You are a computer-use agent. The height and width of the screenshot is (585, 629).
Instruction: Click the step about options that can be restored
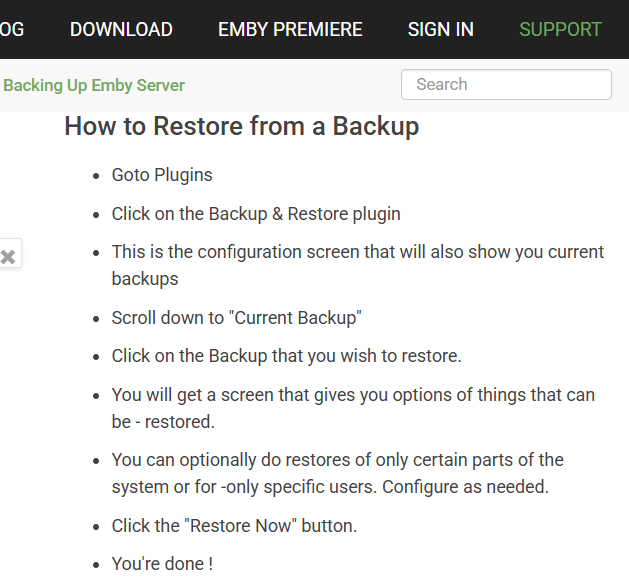353,408
